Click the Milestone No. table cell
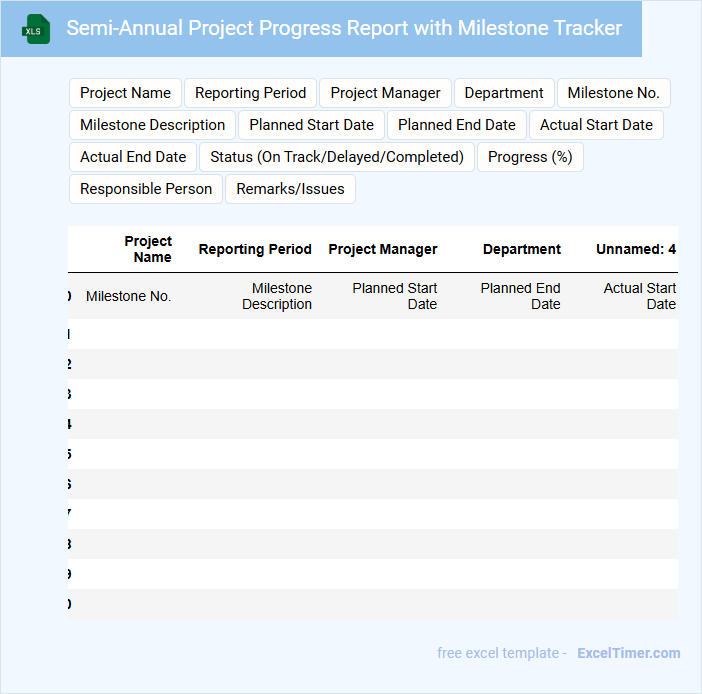Viewport: 702px width, 694px height. (128, 296)
